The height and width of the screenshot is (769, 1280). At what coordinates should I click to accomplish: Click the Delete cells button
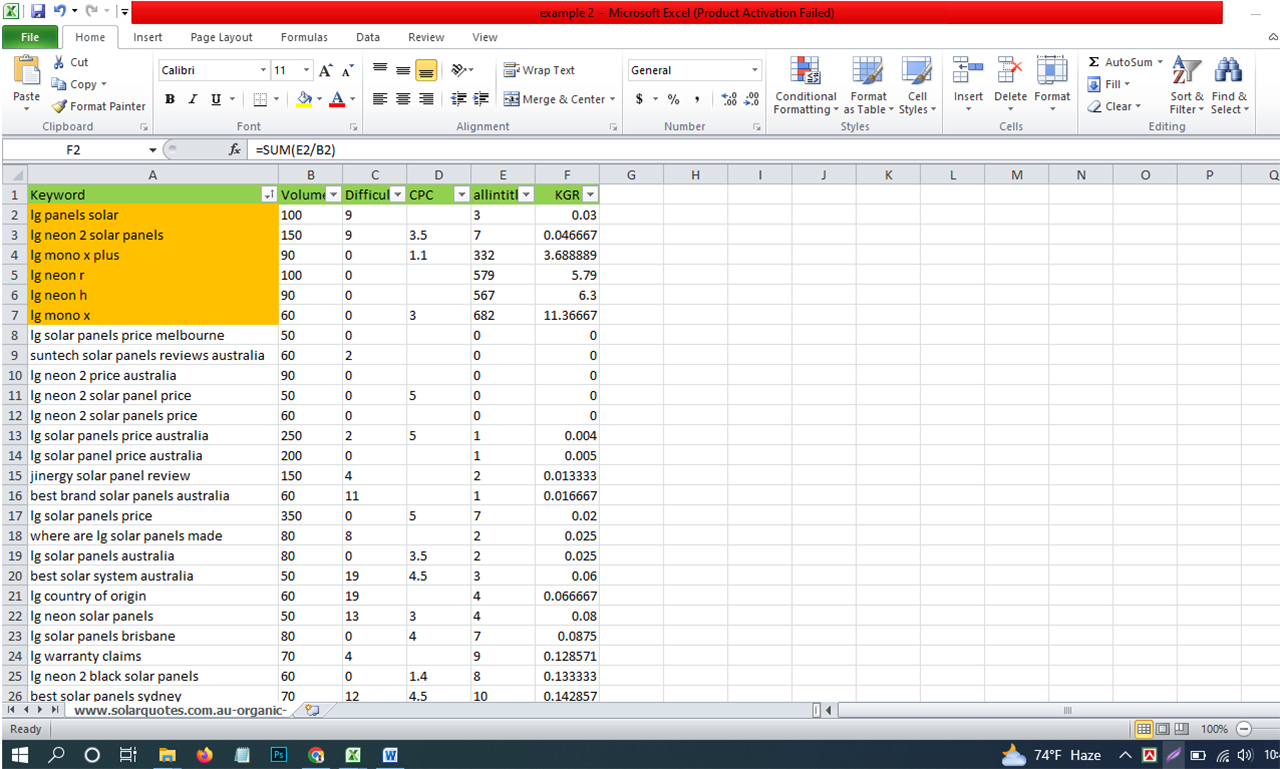pyautogui.click(x=1010, y=85)
